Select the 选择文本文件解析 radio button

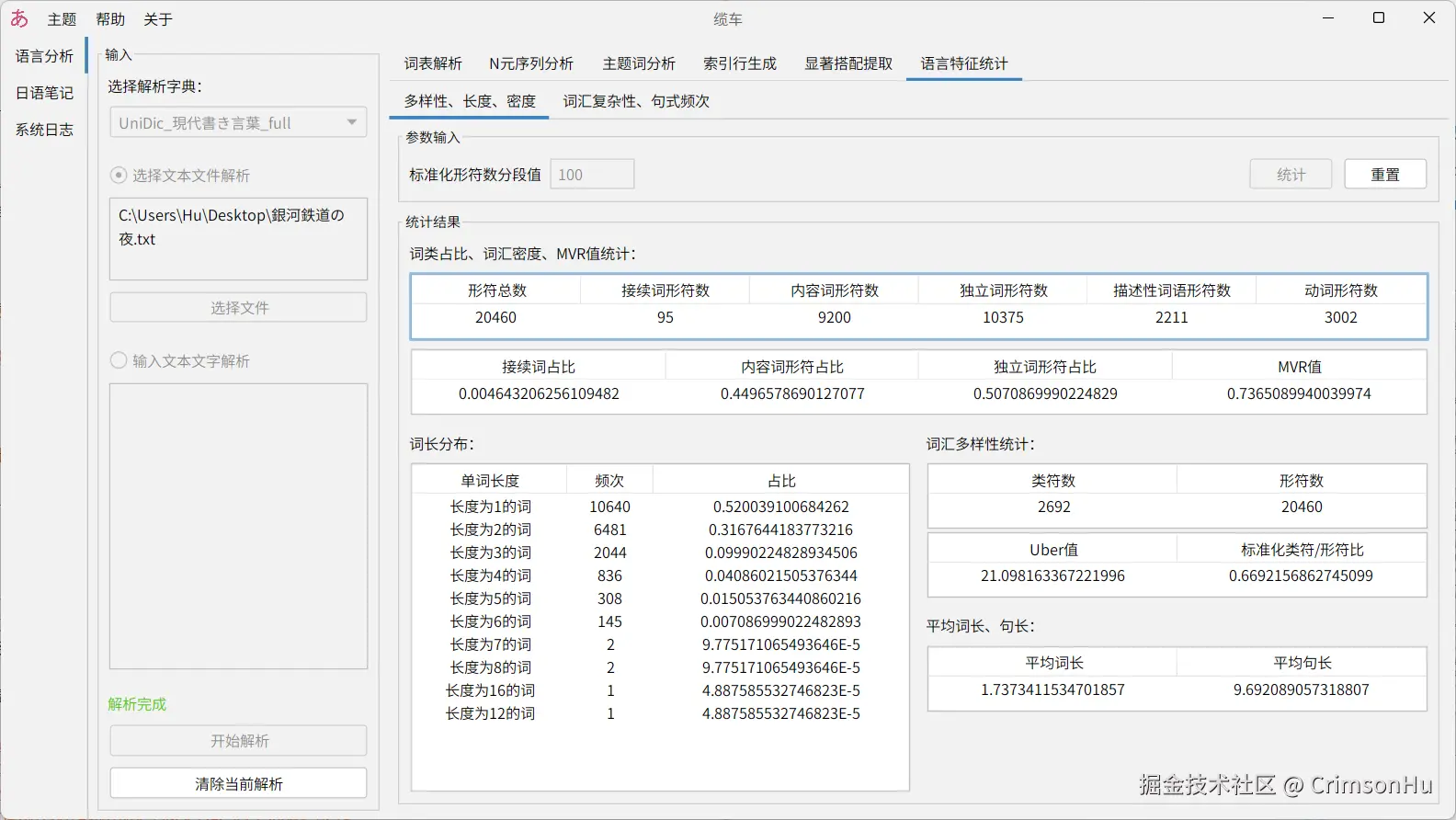[x=119, y=175]
